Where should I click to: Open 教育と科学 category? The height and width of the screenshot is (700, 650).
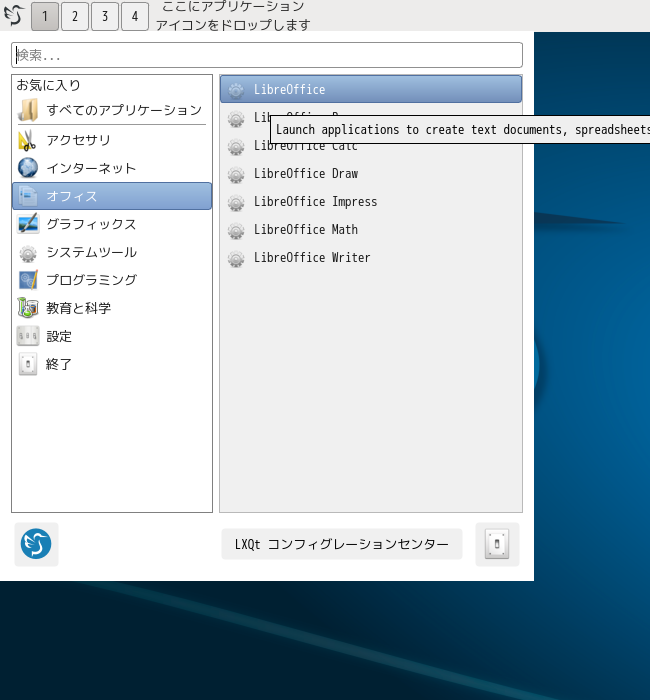[x=112, y=308]
